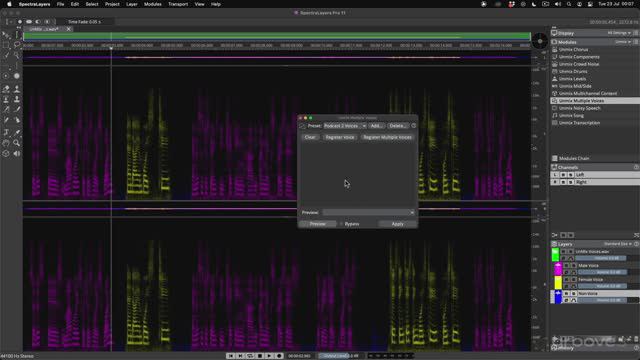640x360 pixels.
Task: Click the Add... preset button
Action: 376,126
